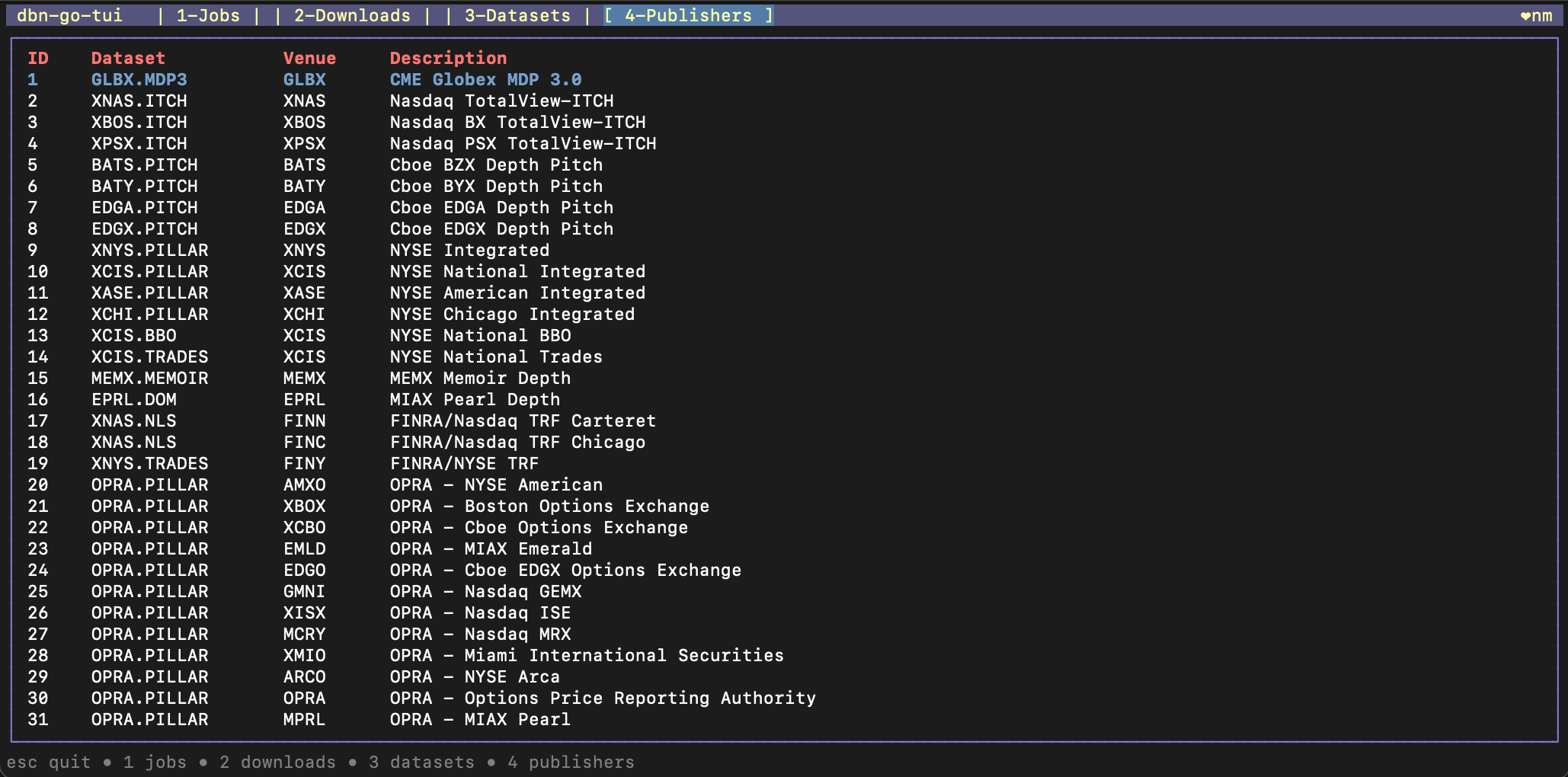Viewport: 1568px width, 777px height.
Task: Click OPRA - Options Price Reporting Authority
Action: (603, 698)
